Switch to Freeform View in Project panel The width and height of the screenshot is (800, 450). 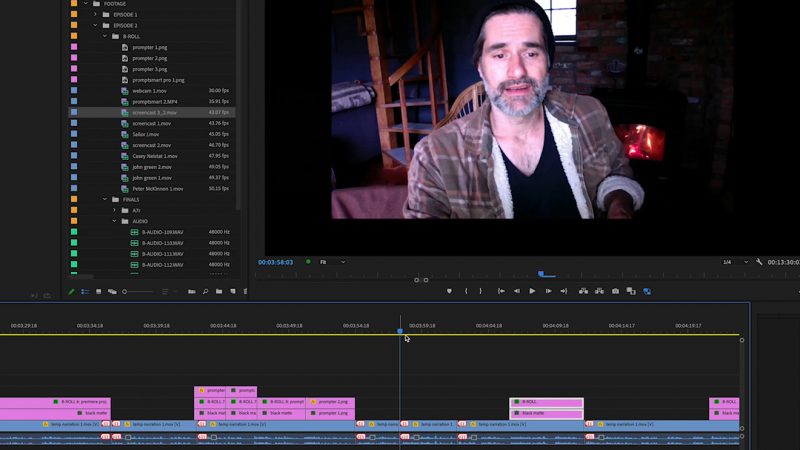coord(112,292)
